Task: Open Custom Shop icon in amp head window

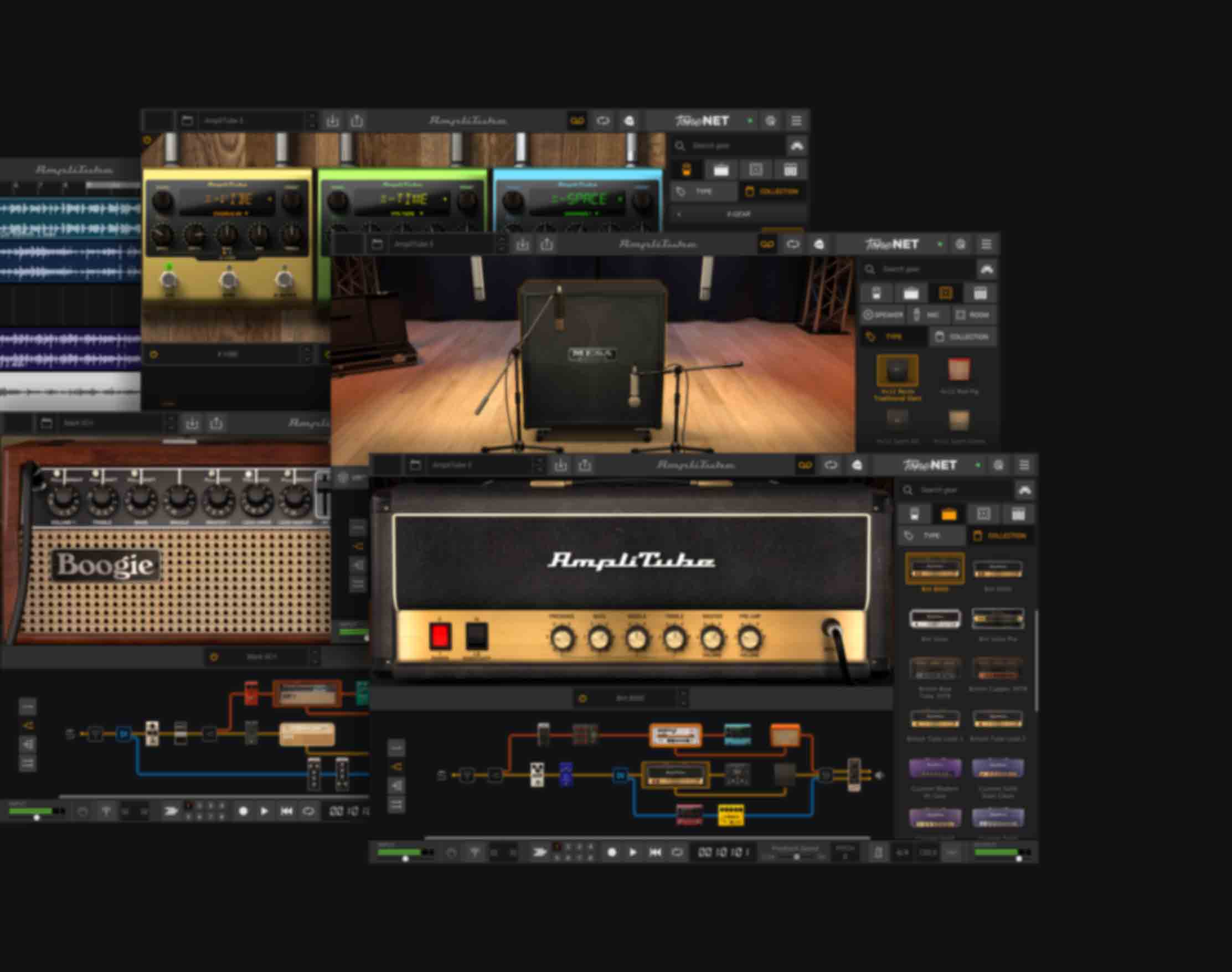Action: (x=1024, y=489)
